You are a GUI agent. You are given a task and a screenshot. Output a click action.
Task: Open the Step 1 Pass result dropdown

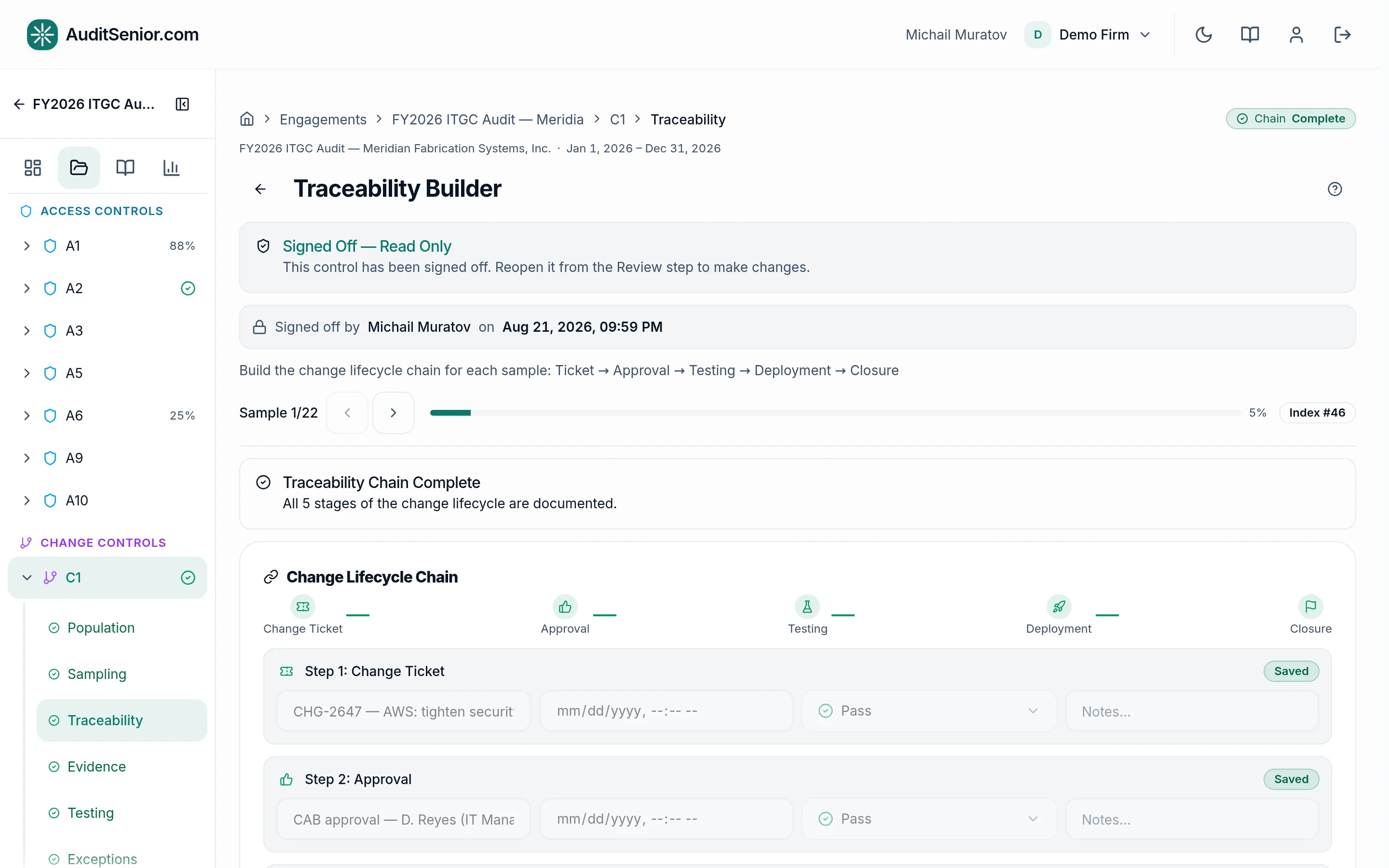[x=929, y=711]
